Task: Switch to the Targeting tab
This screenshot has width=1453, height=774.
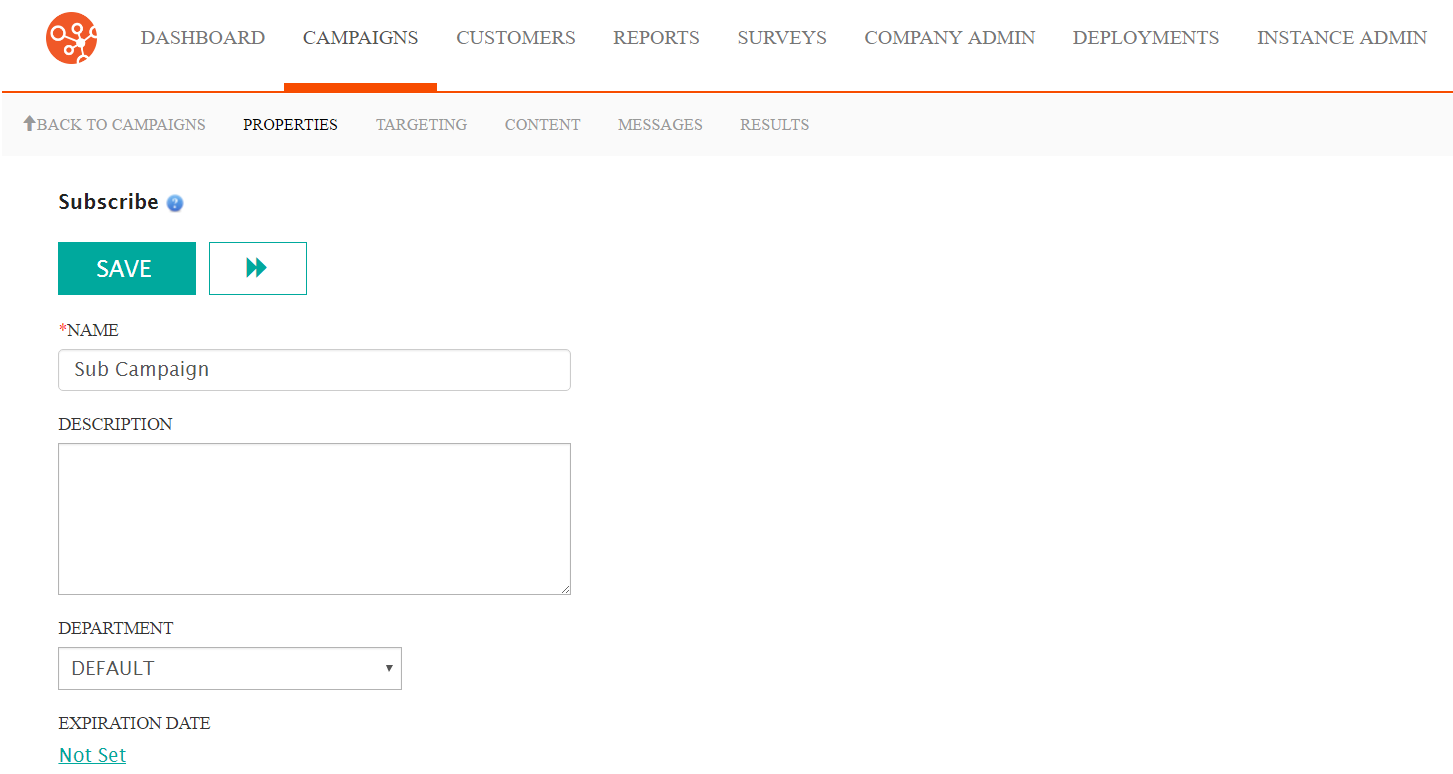Action: [x=421, y=125]
